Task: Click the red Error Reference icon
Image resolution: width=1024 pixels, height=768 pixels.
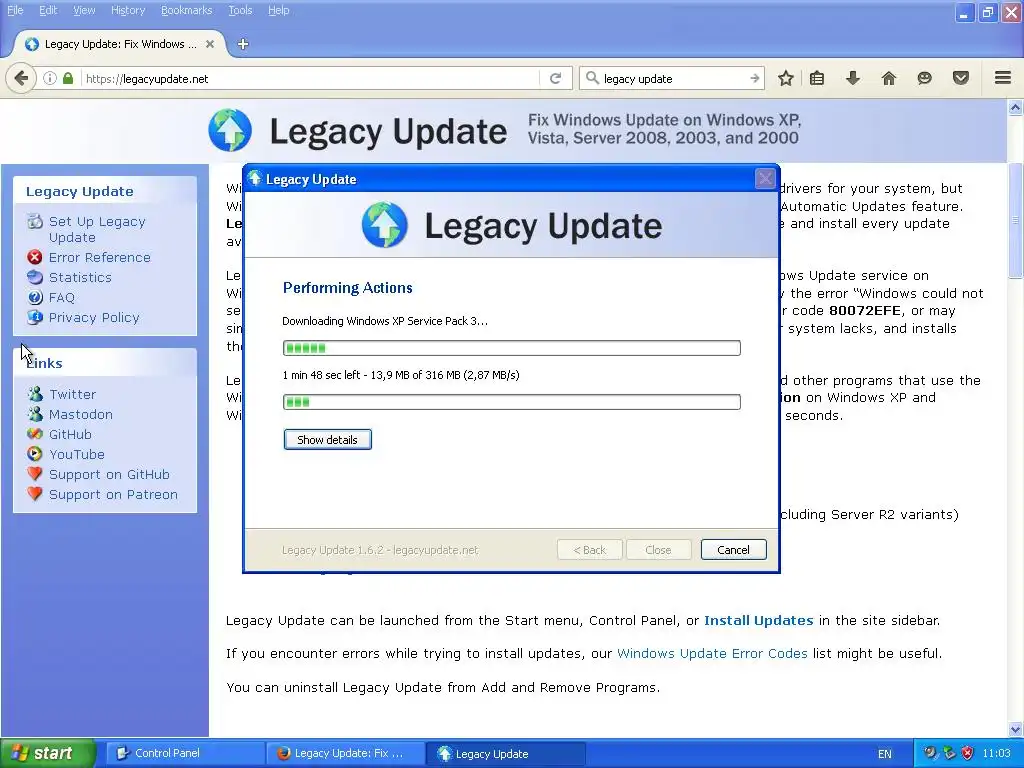Action: pos(35,257)
